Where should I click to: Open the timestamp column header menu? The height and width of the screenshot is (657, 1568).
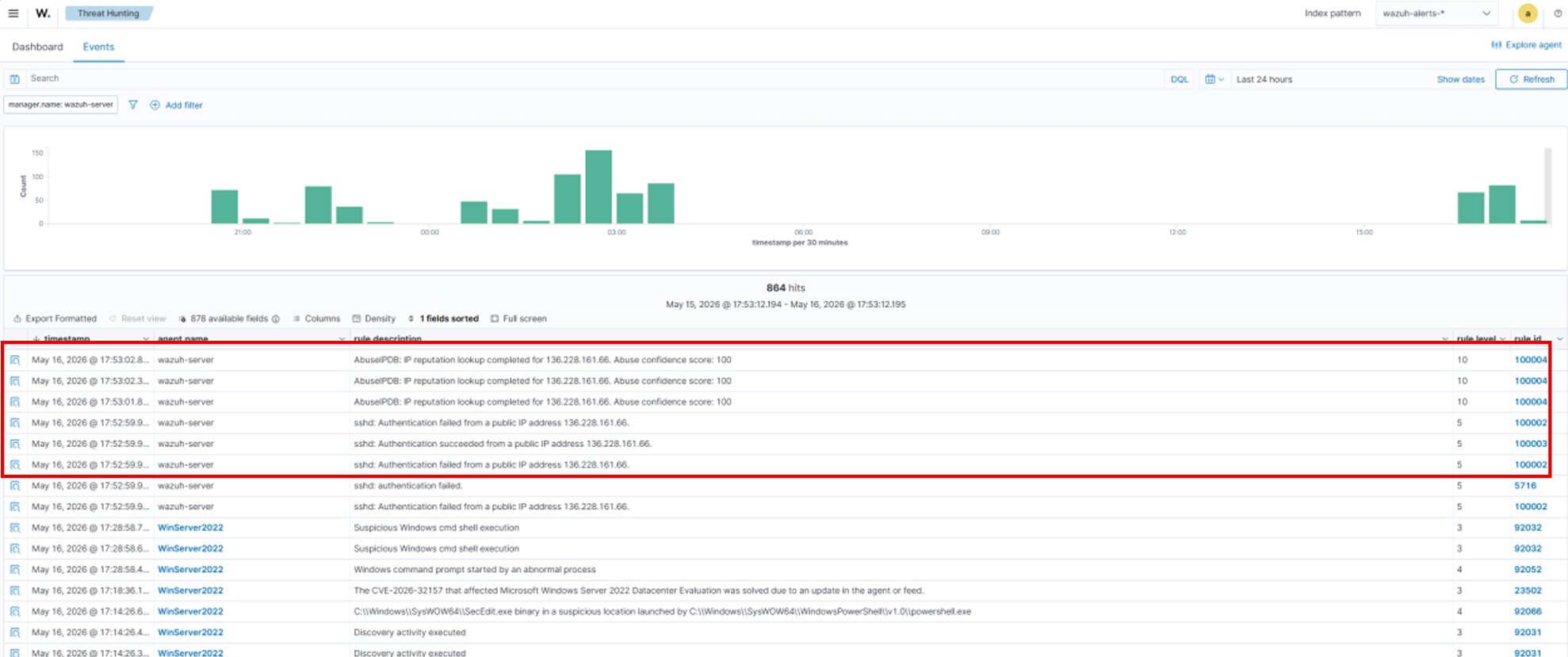[145, 338]
